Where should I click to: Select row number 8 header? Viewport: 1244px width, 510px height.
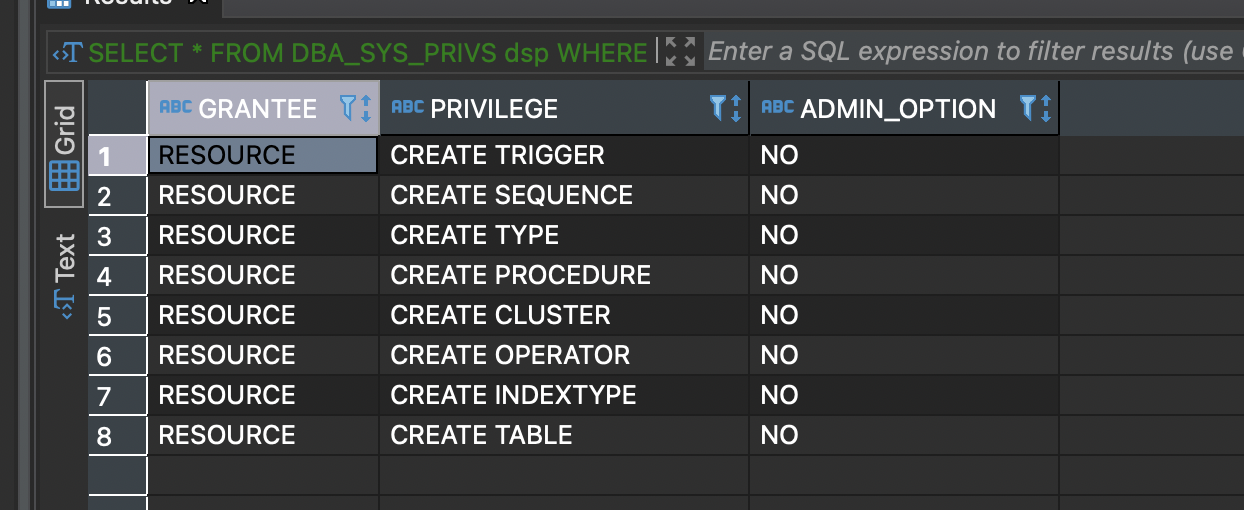coord(117,435)
